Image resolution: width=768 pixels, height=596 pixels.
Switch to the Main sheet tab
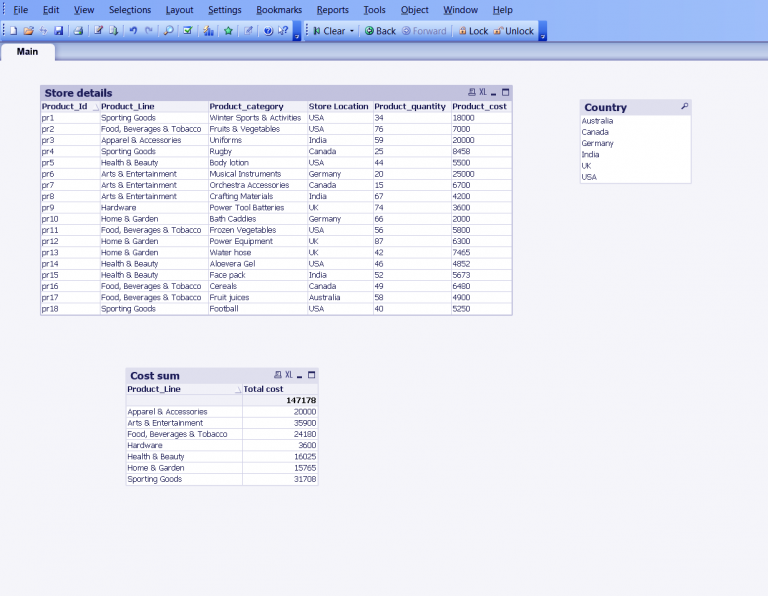[x=27, y=52]
